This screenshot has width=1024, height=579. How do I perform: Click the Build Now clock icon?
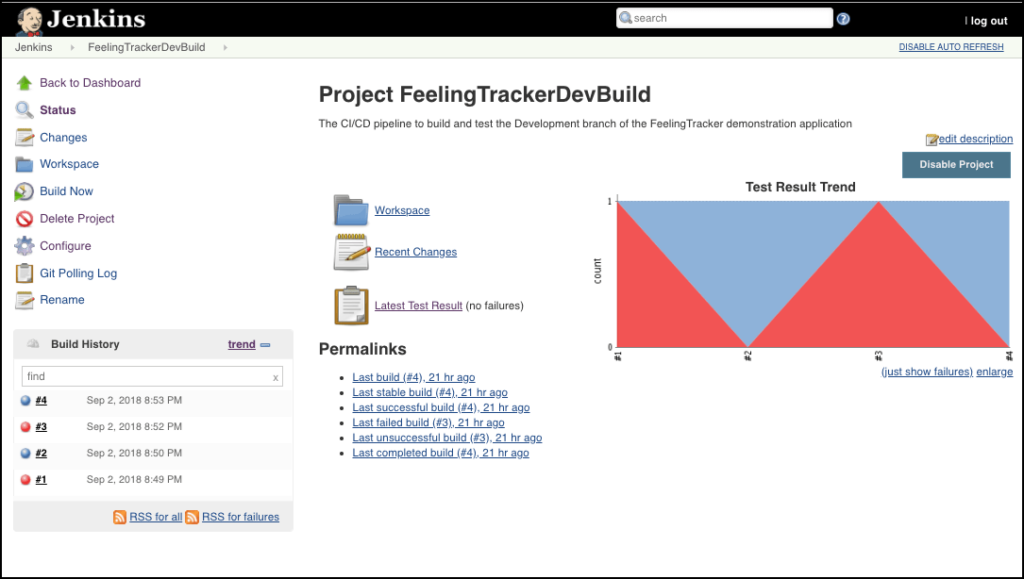24,191
